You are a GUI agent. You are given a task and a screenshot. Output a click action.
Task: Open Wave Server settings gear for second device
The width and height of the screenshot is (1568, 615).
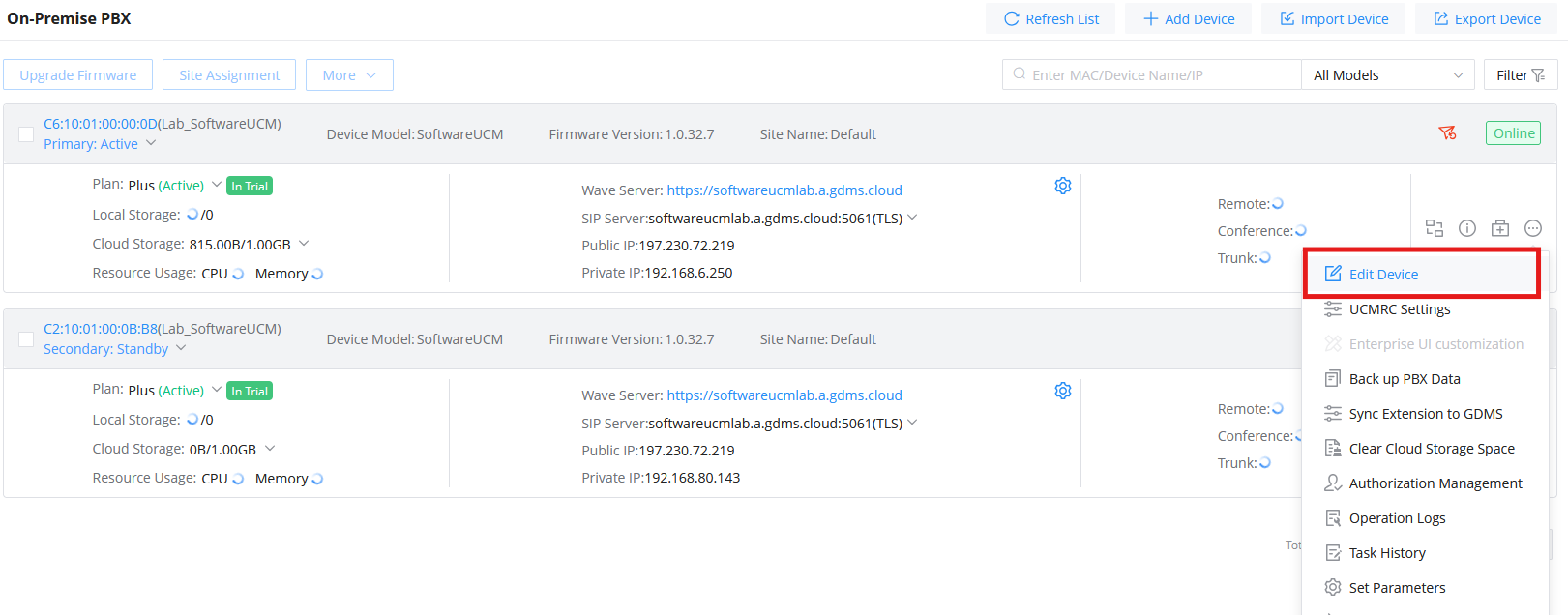point(1063,391)
